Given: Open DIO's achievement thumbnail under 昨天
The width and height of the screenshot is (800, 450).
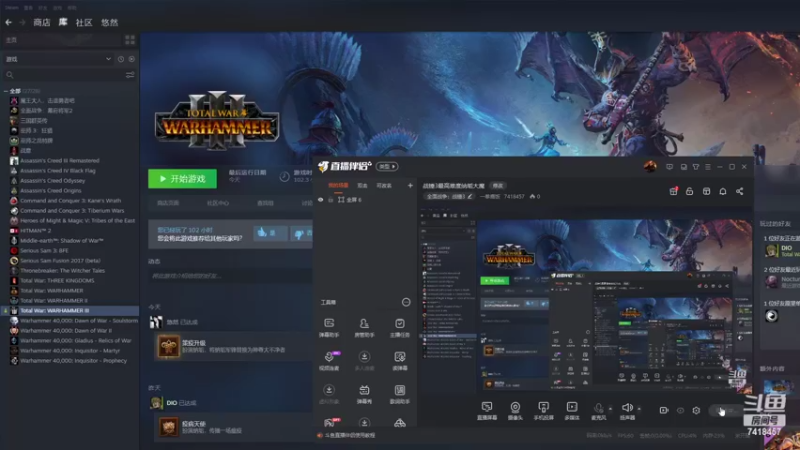Looking at the screenshot, I should click(168, 427).
